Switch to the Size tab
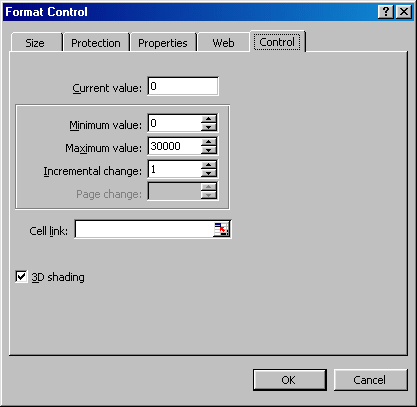417x407 pixels. 37,43
